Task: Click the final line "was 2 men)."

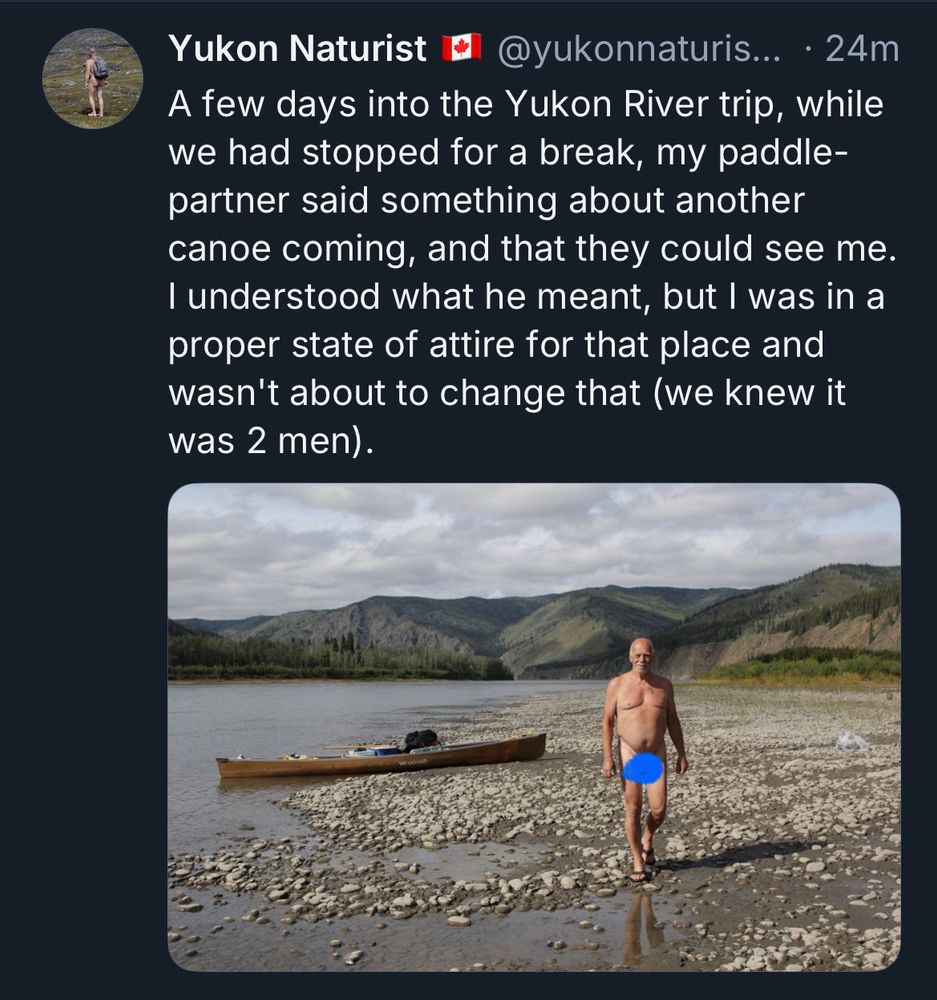Action: [x=270, y=441]
